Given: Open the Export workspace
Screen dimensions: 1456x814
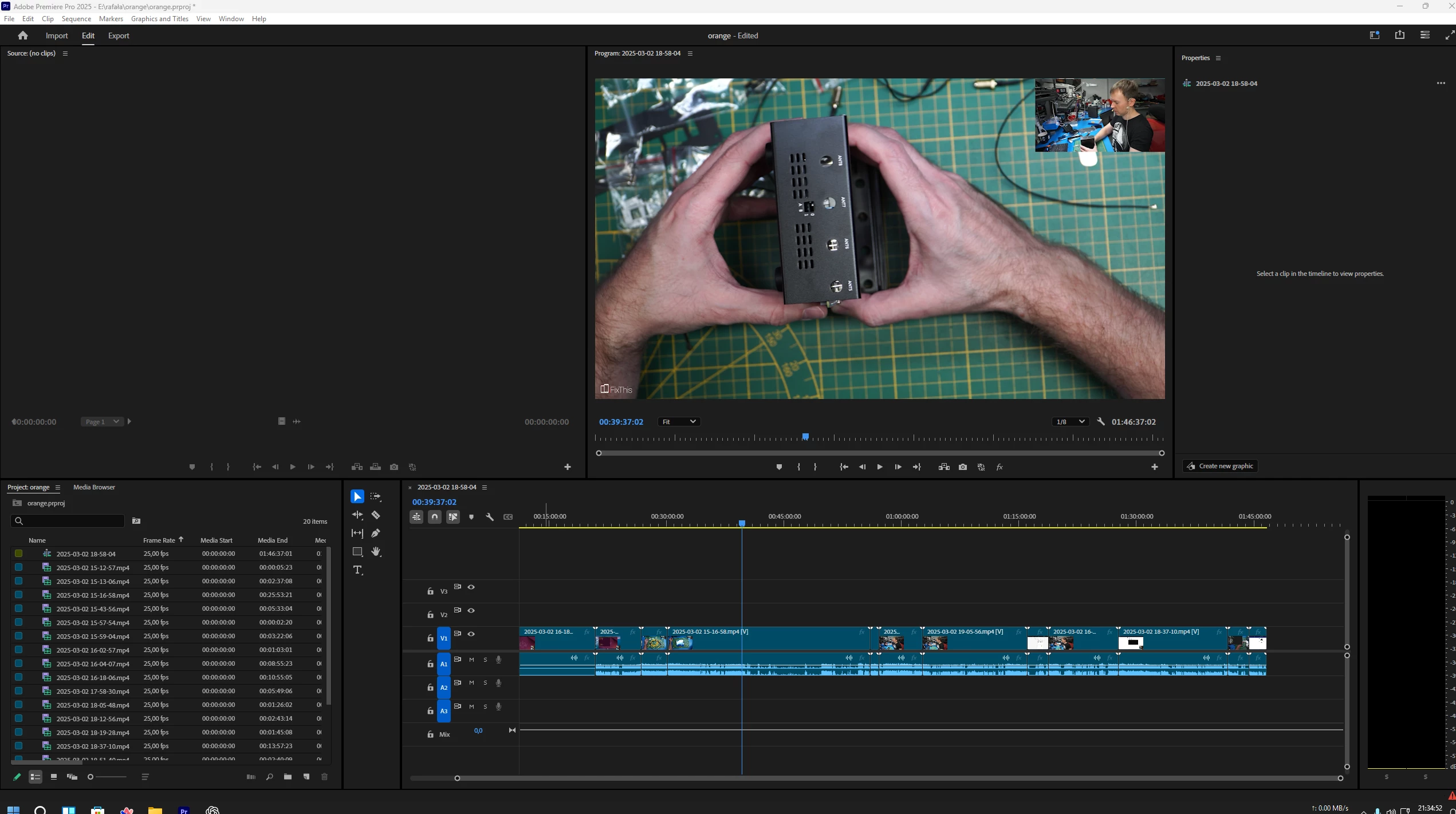Looking at the screenshot, I should [119, 35].
